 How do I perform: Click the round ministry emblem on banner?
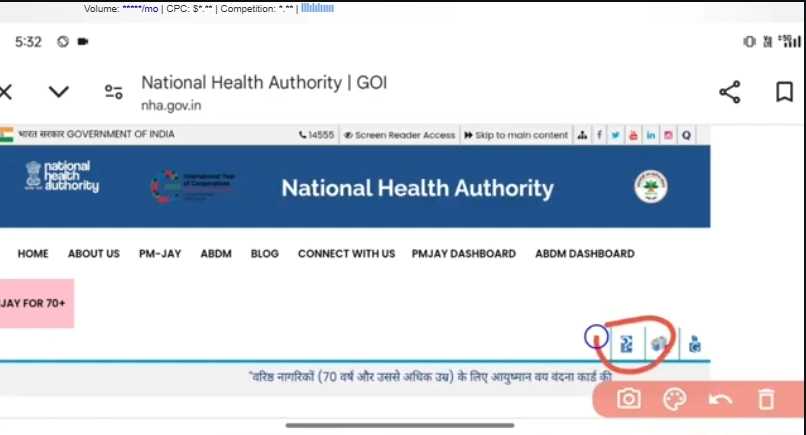pos(651,187)
